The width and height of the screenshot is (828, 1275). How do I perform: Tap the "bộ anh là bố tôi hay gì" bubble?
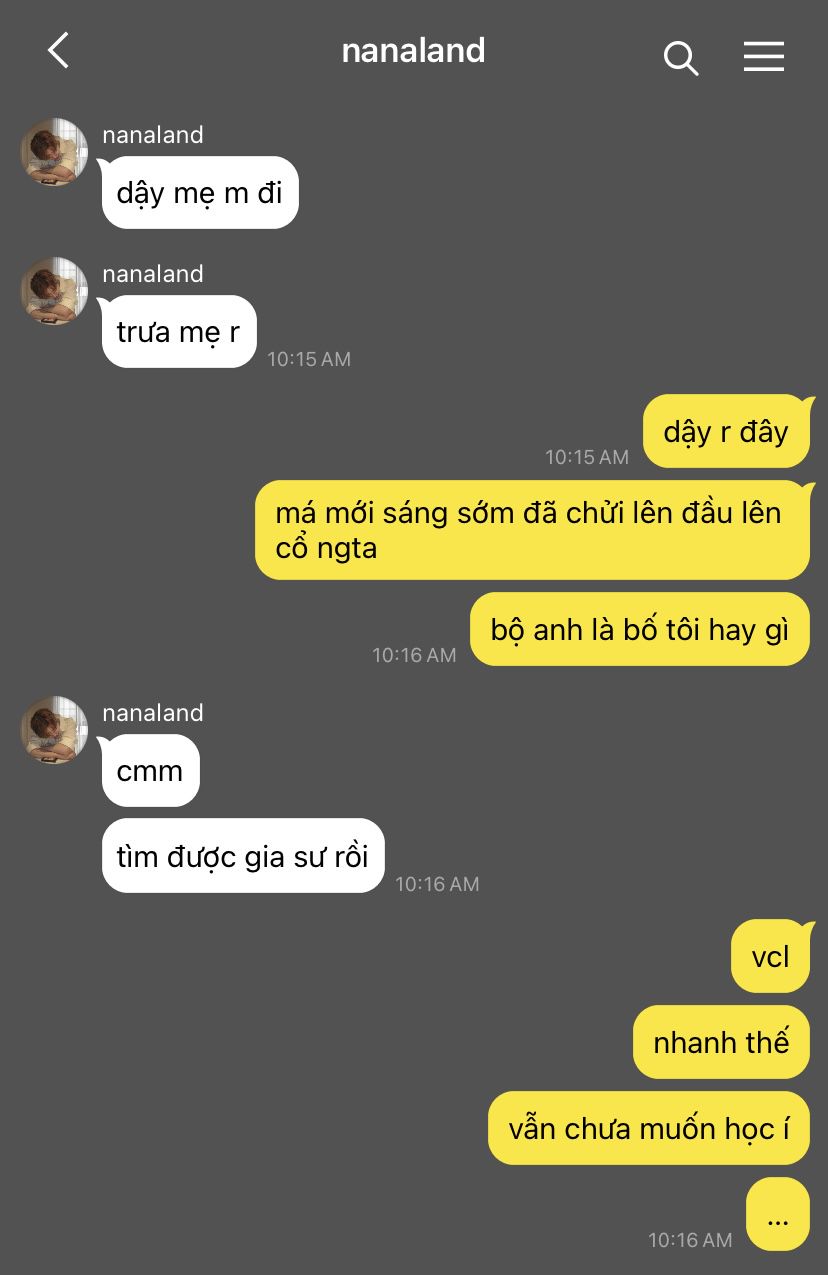tap(640, 629)
